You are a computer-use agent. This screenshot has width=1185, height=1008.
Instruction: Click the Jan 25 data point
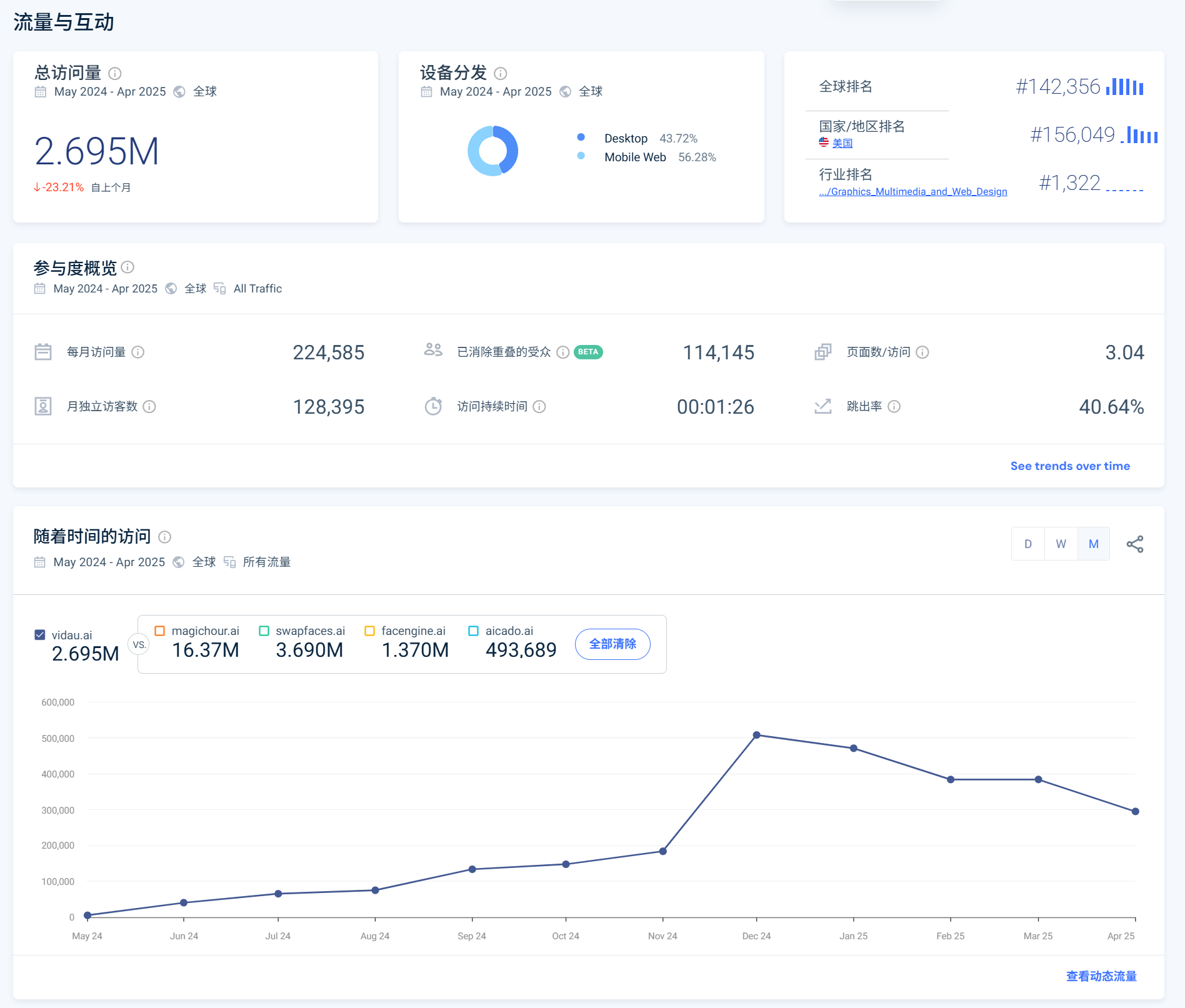coord(854,749)
